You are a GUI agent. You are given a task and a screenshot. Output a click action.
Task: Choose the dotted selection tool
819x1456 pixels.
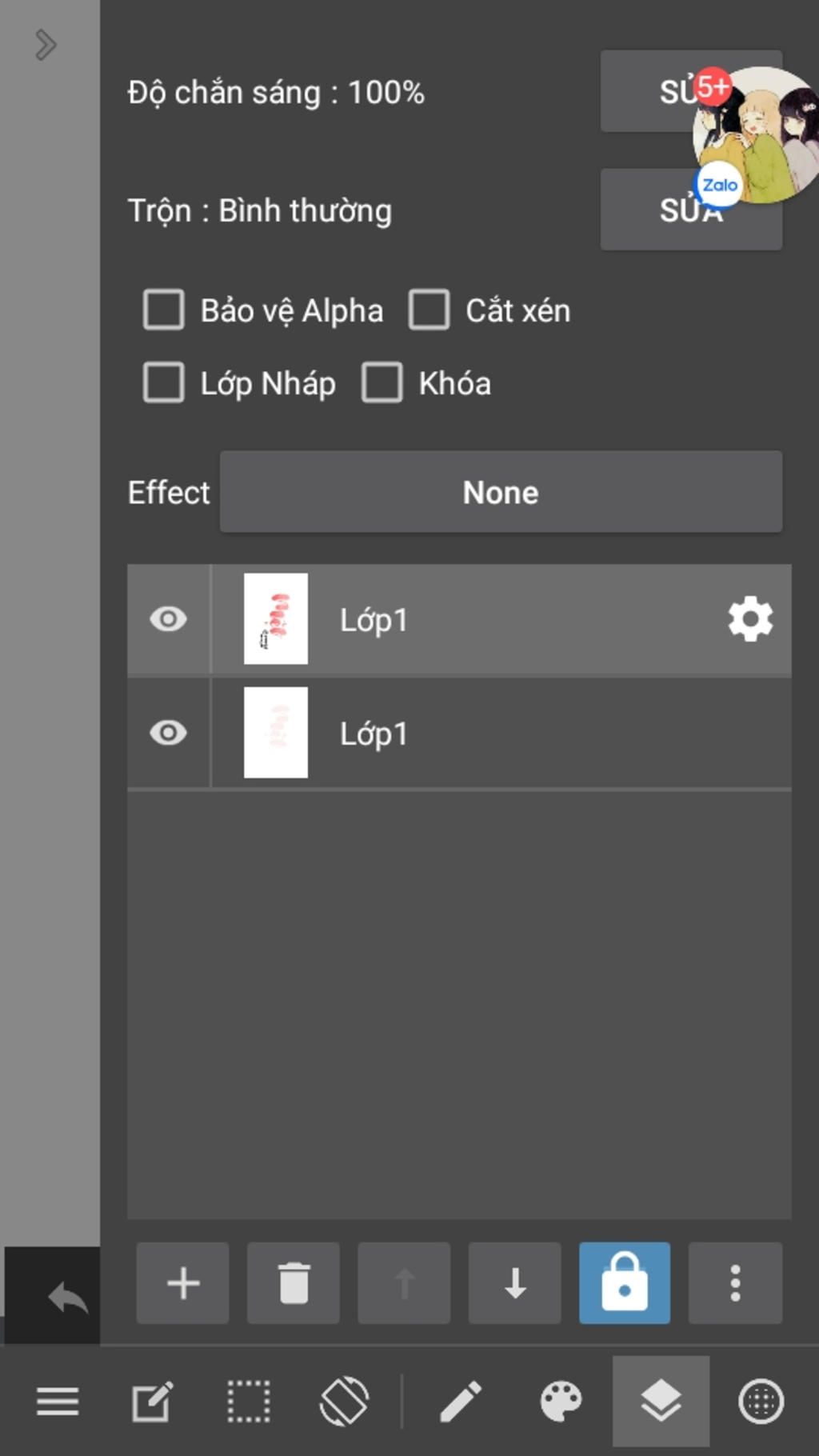[x=249, y=1402]
